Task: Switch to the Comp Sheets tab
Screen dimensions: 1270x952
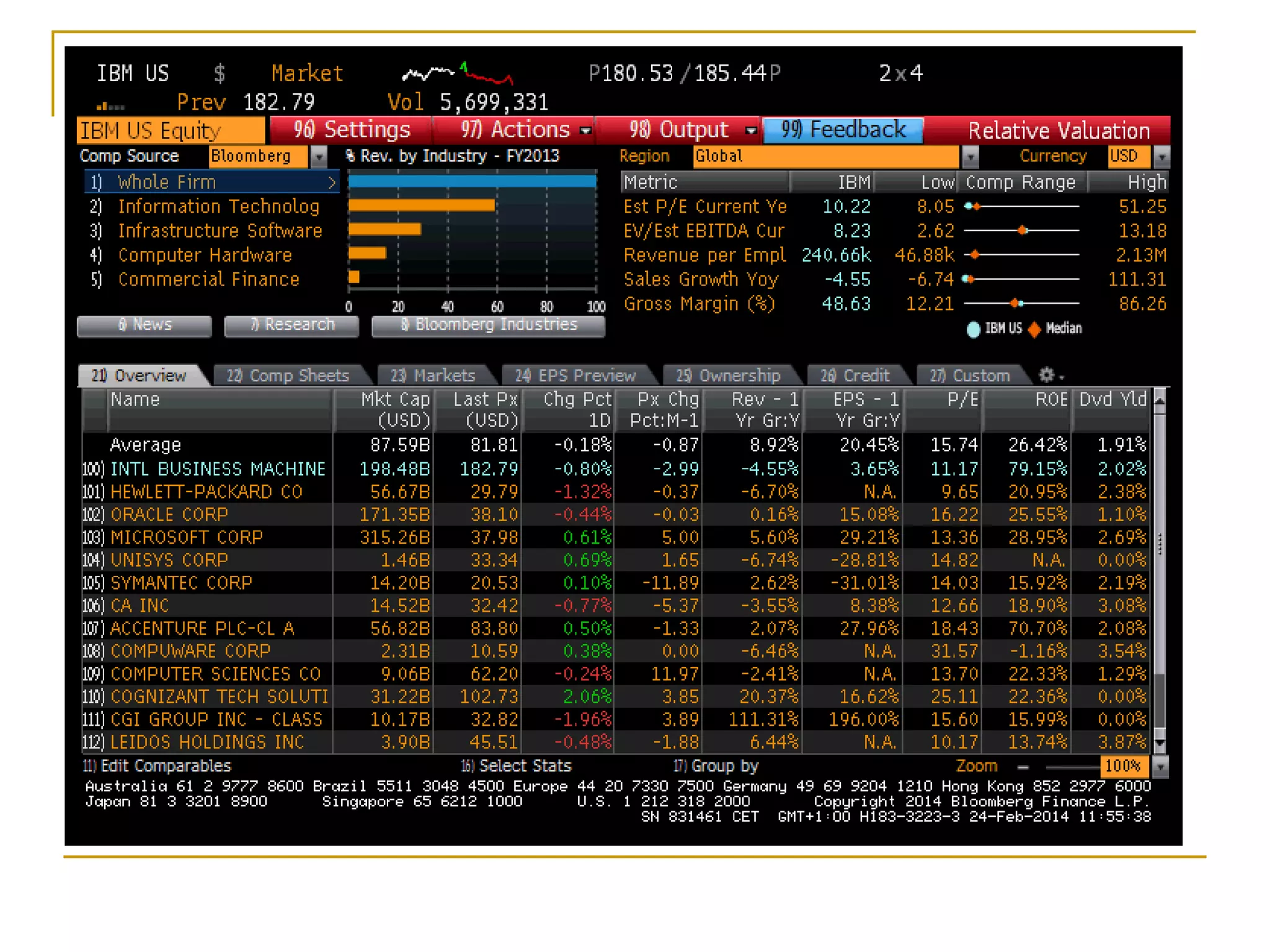Action: (288, 376)
